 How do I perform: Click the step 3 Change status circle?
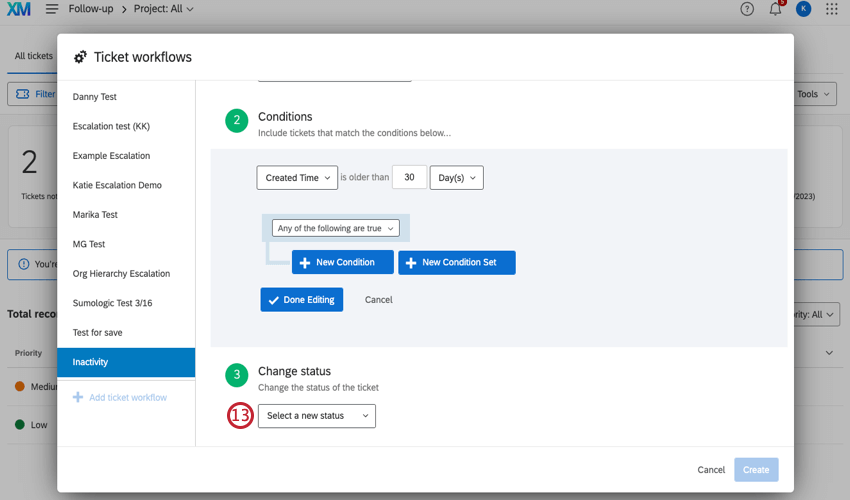tap(236, 375)
